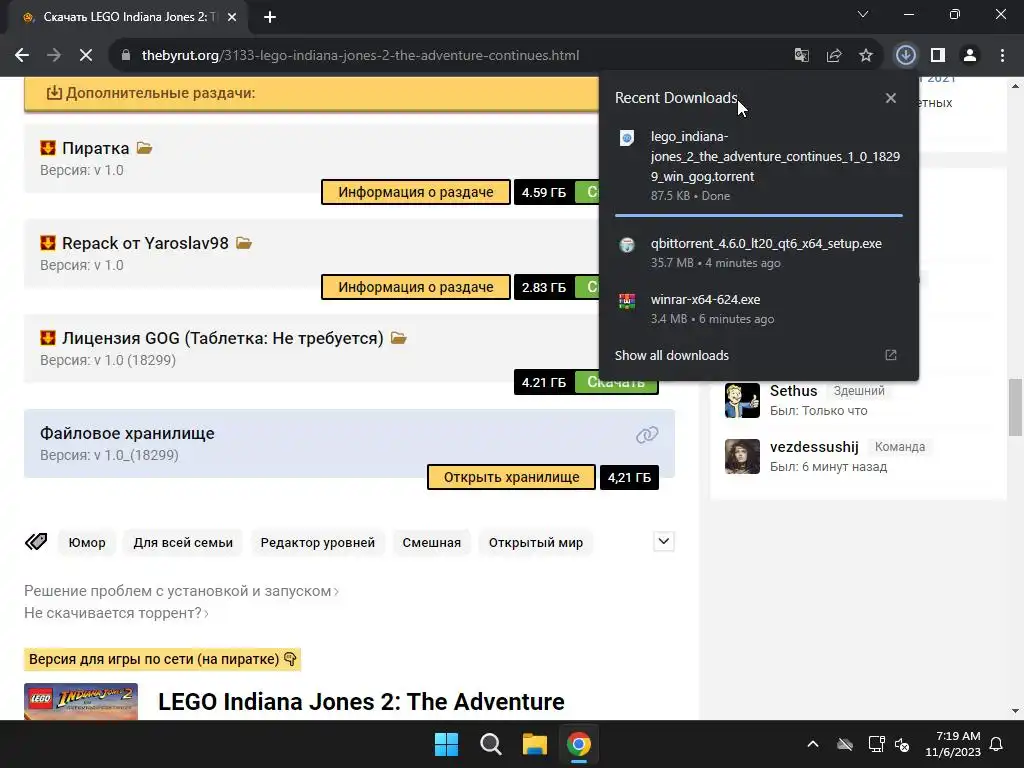The image size is (1024, 768).
Task: Open the notifications bell
Action: click(996, 744)
